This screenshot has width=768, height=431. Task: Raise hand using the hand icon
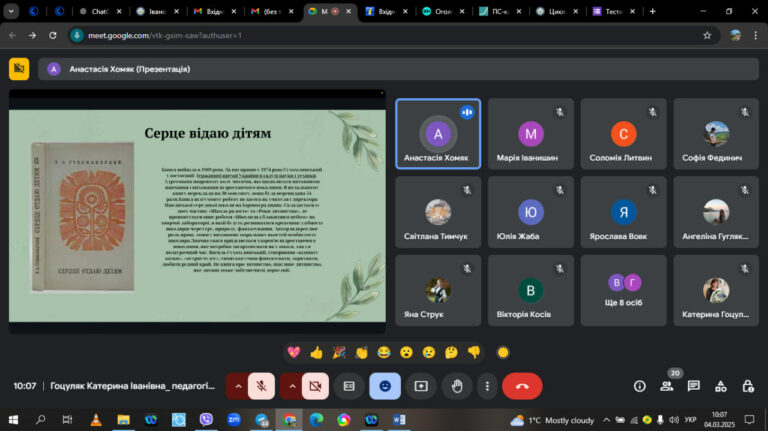457,386
